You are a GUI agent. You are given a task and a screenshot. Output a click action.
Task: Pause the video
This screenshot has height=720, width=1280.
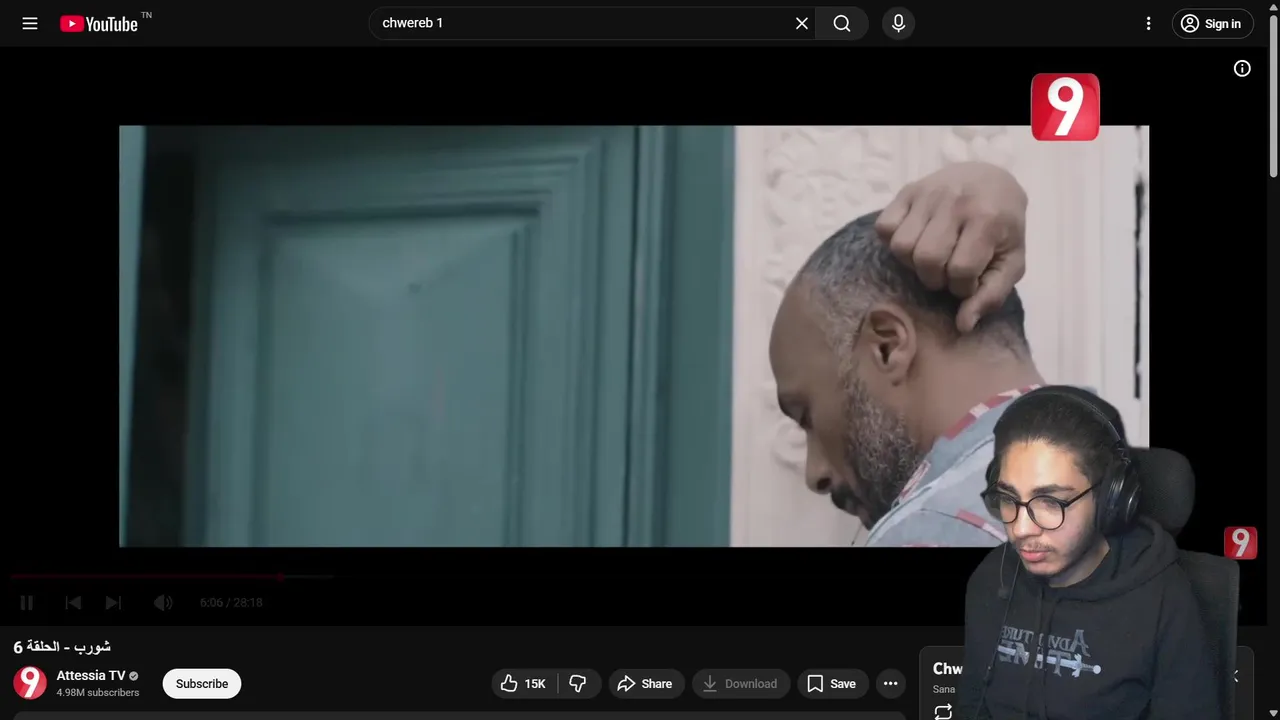coord(27,602)
